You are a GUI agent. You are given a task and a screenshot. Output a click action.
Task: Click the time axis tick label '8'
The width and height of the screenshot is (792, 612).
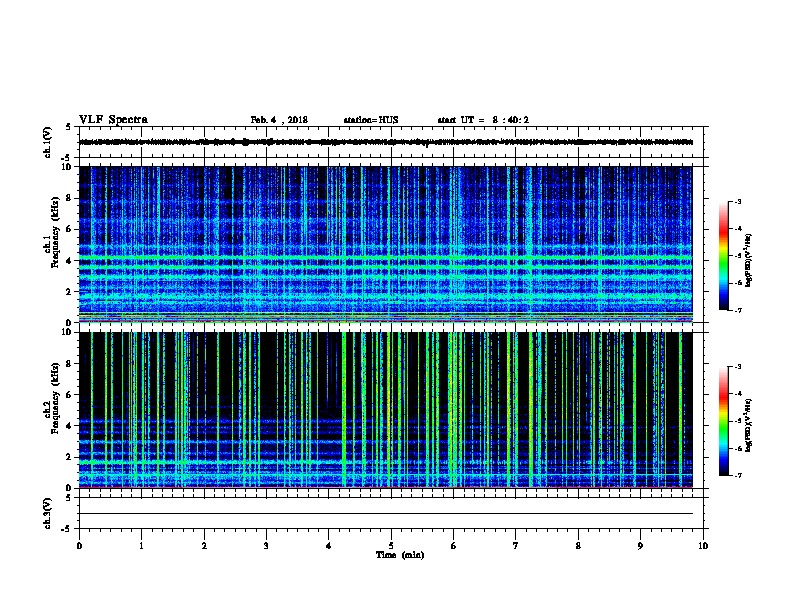coord(578,546)
